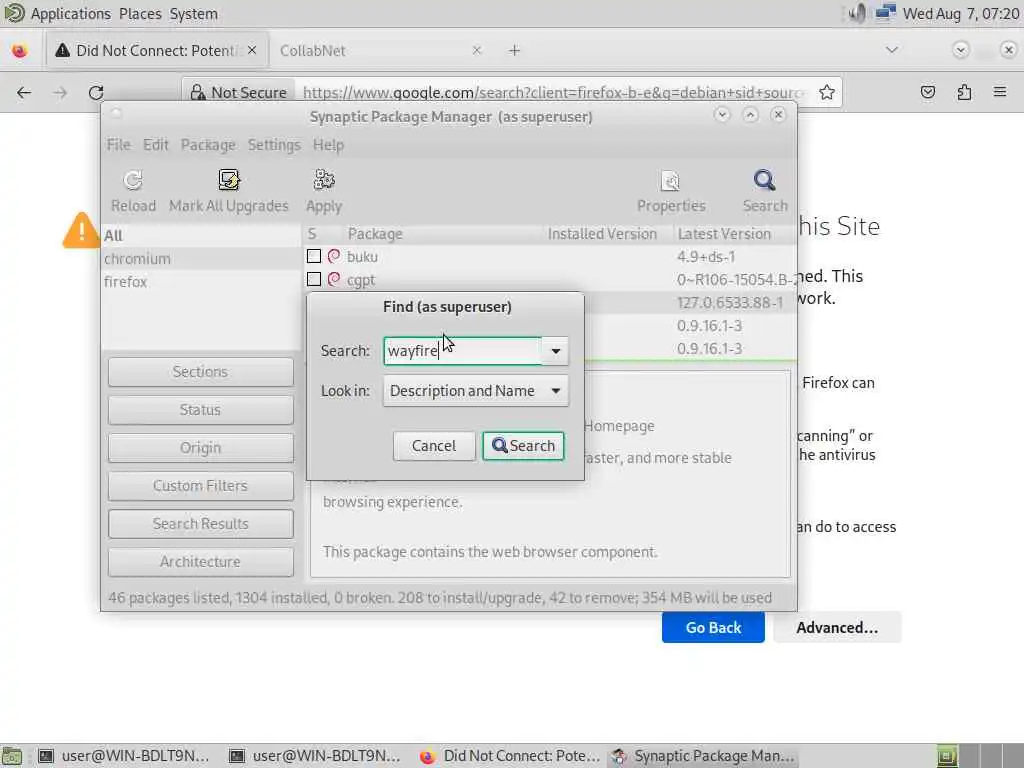Image resolution: width=1024 pixels, height=768 pixels.
Task: Open the Pocket save icon in Firefox
Action: pos(927,92)
